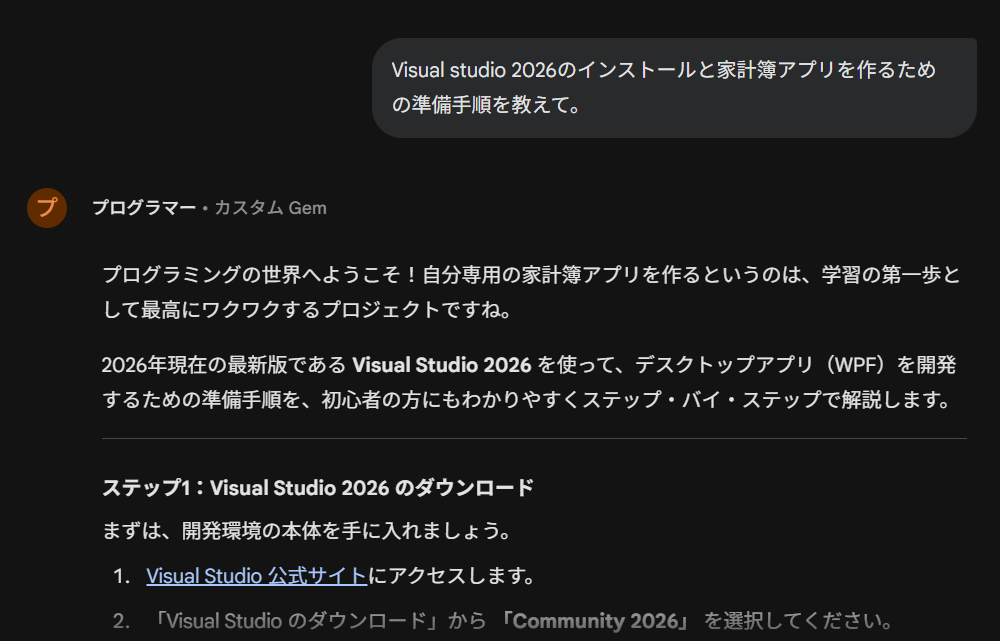Screen dimensions: 1000x641
Task: Click にアクセスします text after the link
Action: [451, 576]
